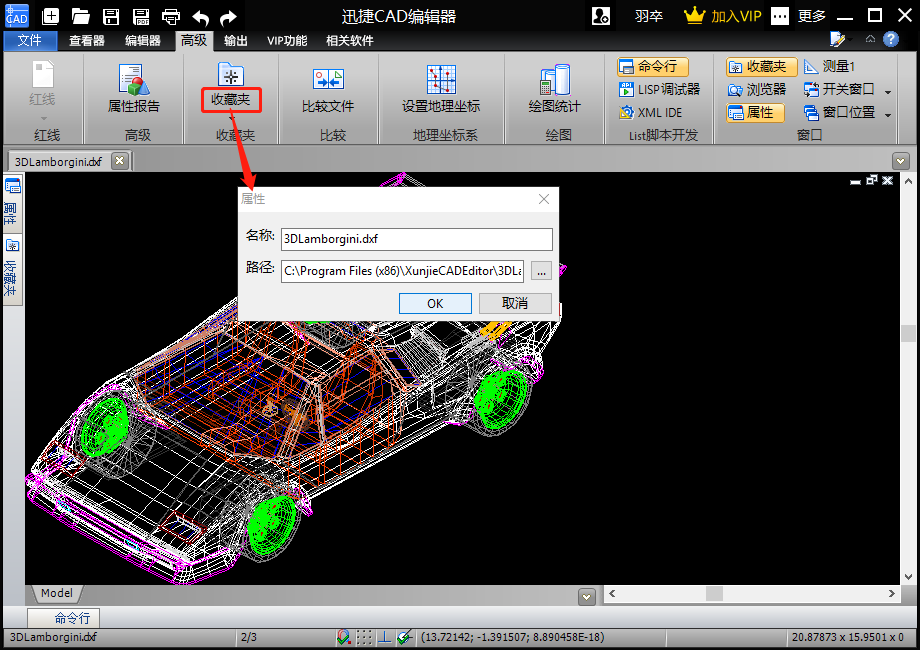Redo the last action
The height and width of the screenshot is (650, 920).
[x=228, y=18]
